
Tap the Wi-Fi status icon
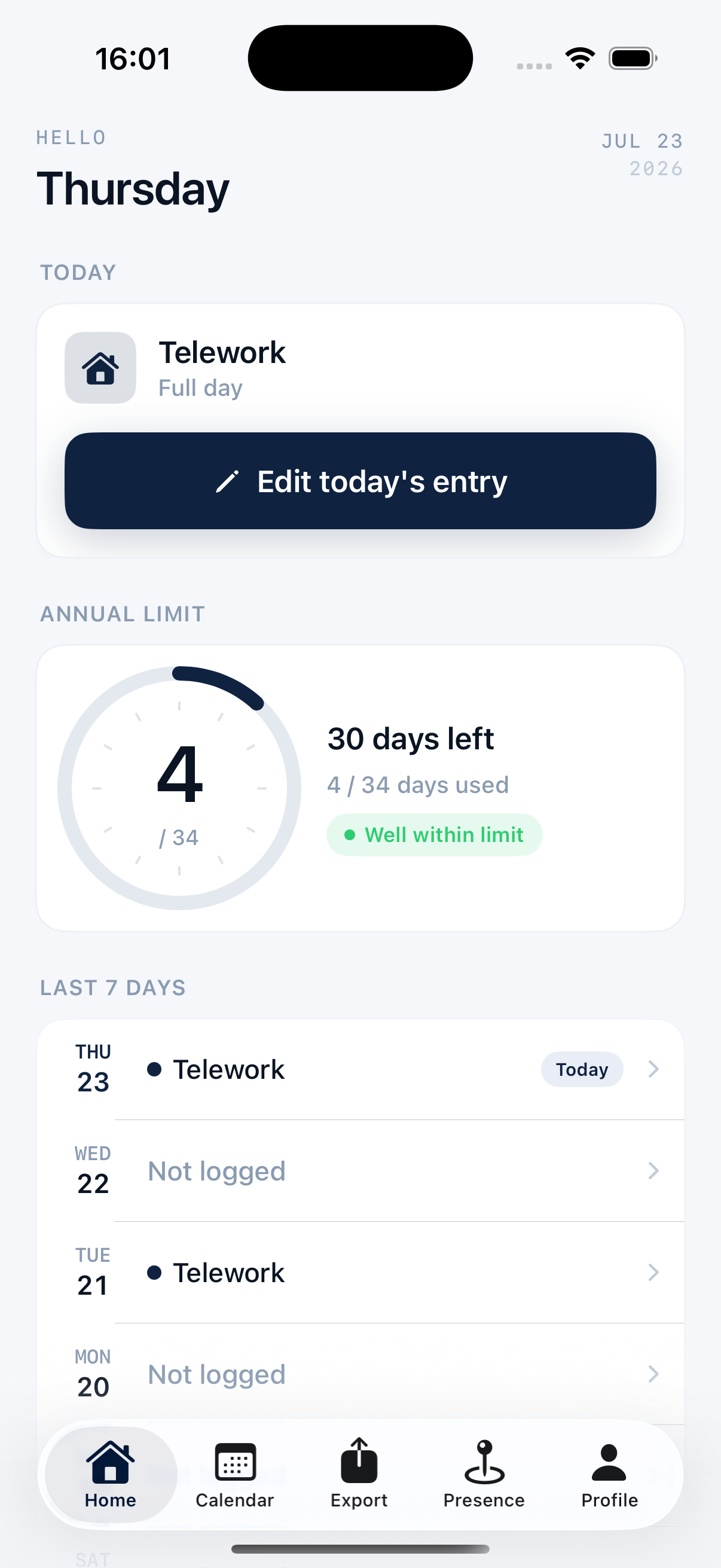[580, 59]
